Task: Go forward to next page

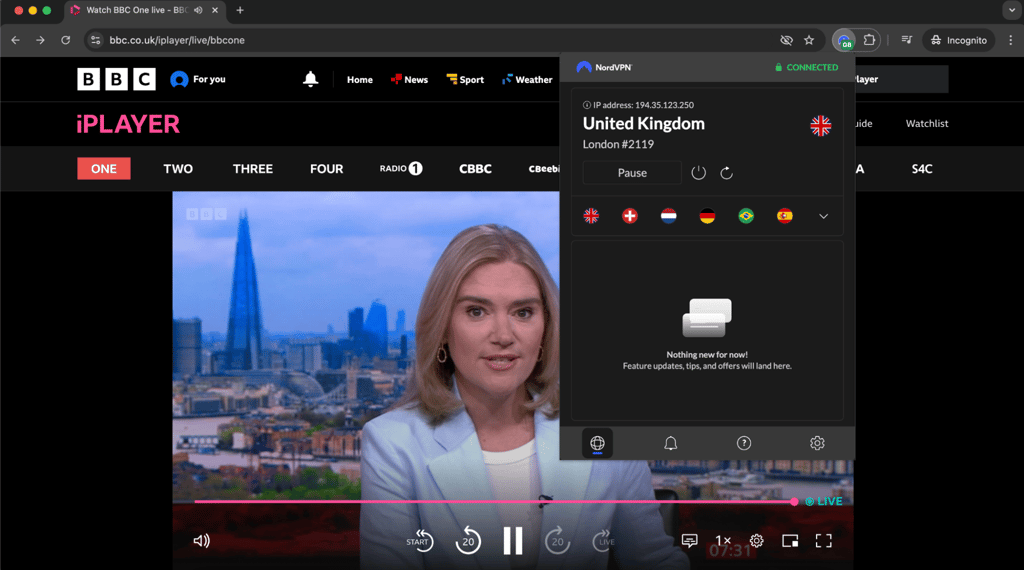Action: [x=40, y=40]
